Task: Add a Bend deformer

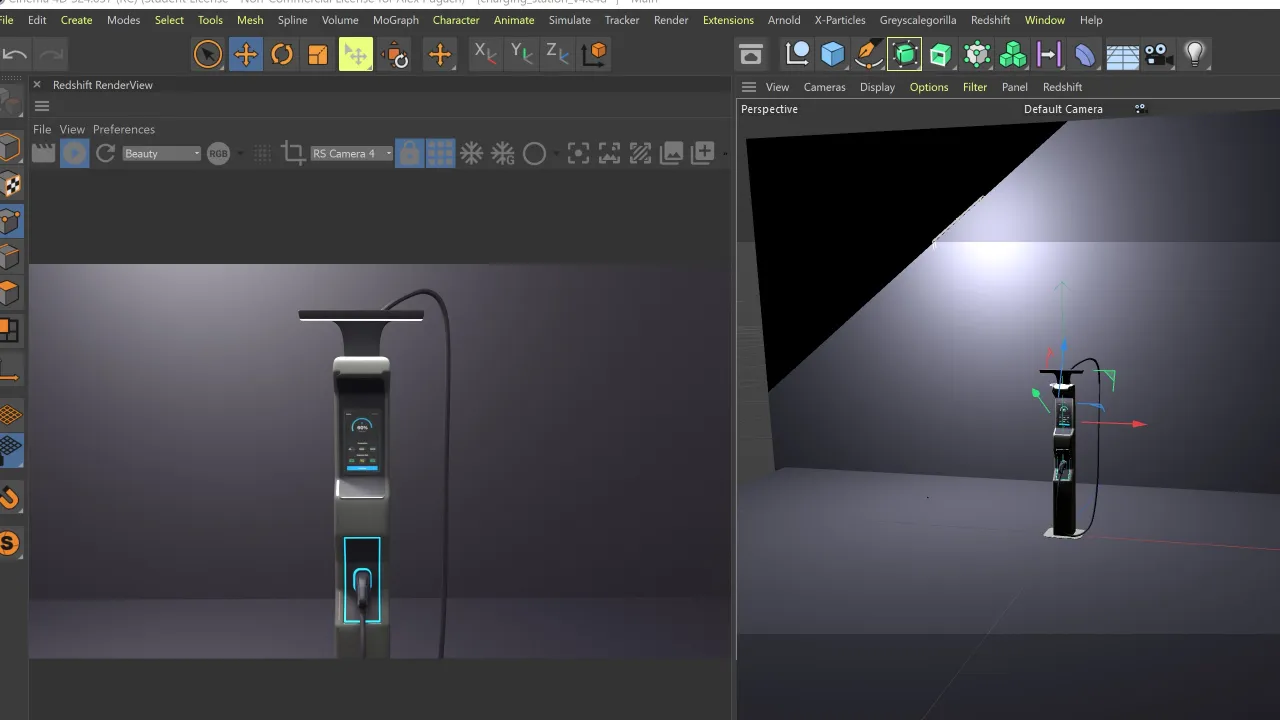Action: (x=1085, y=54)
